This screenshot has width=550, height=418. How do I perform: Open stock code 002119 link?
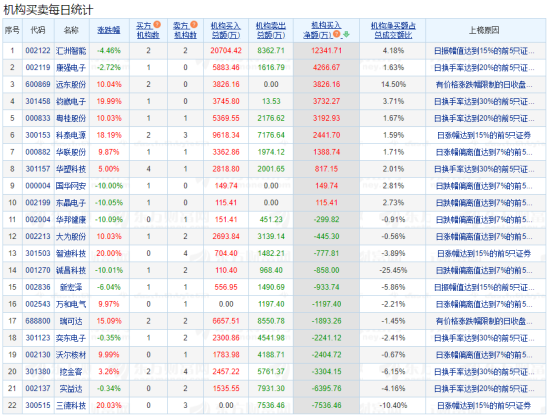38,68
